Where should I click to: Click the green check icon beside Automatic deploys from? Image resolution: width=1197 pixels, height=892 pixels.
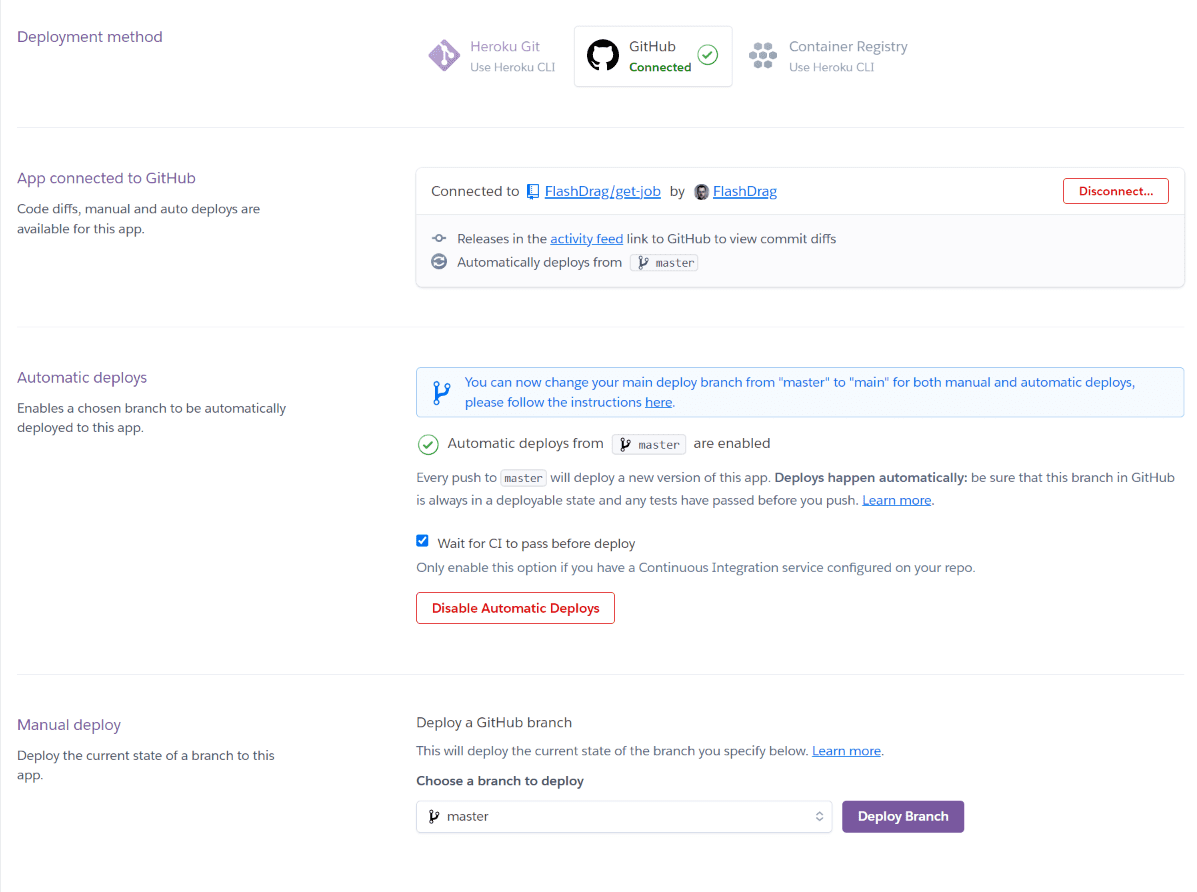click(428, 444)
